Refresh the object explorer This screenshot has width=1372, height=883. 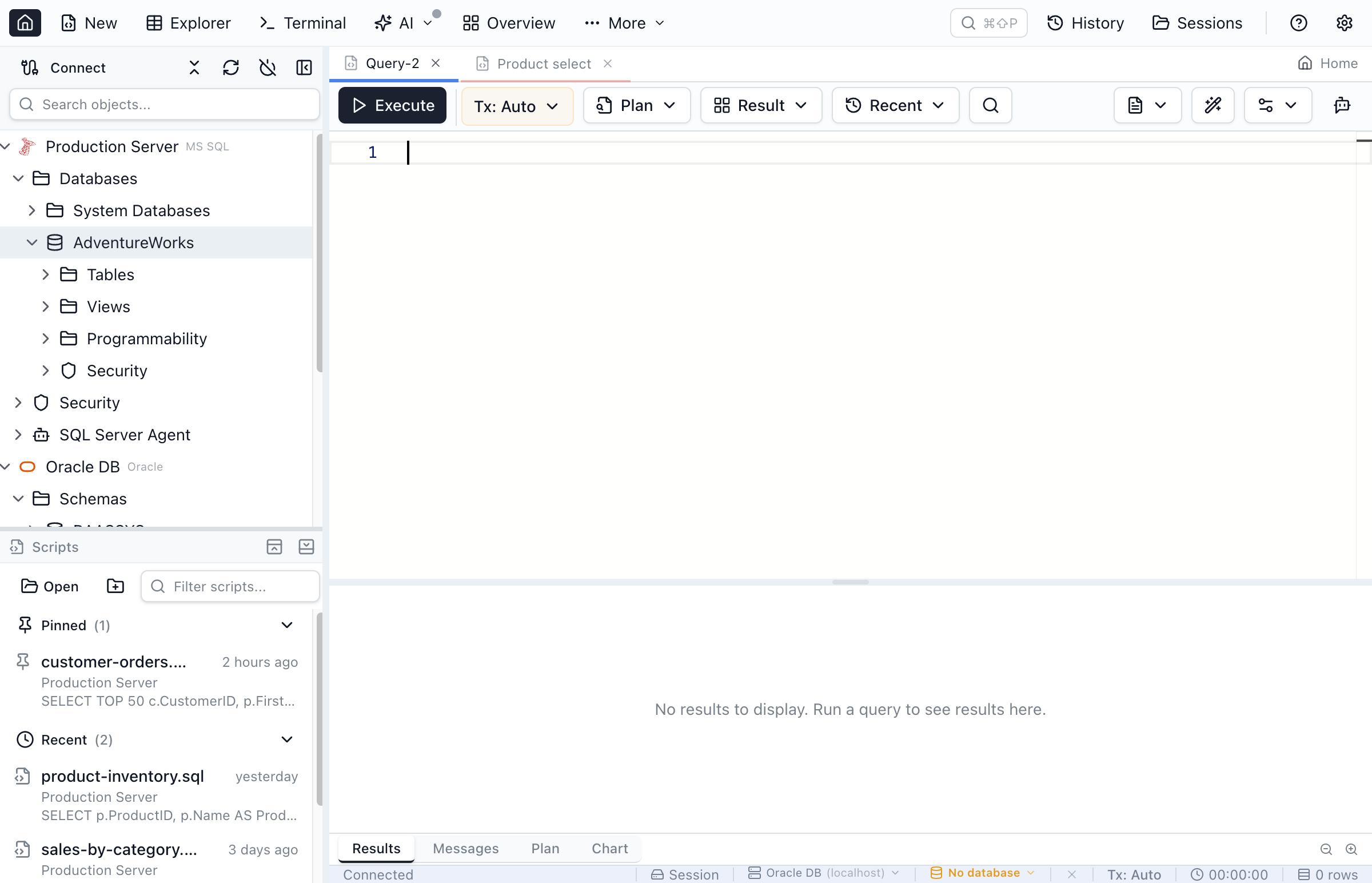tap(231, 67)
